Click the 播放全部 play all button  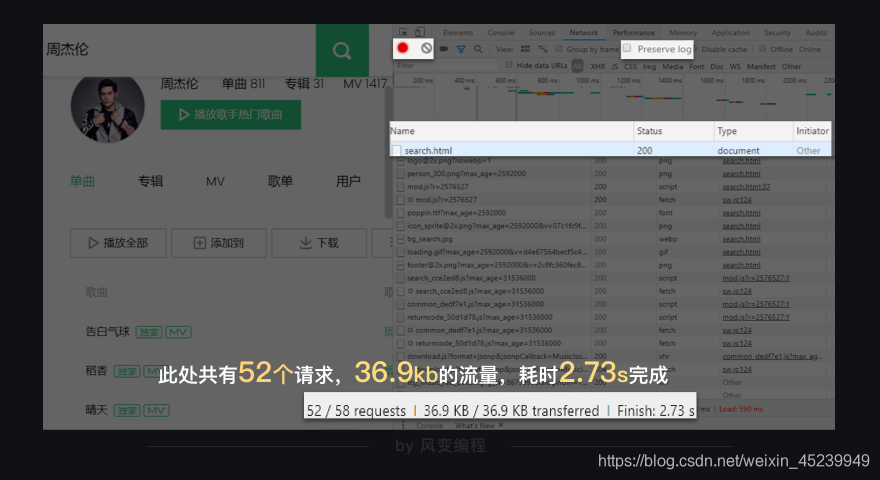tap(118, 243)
